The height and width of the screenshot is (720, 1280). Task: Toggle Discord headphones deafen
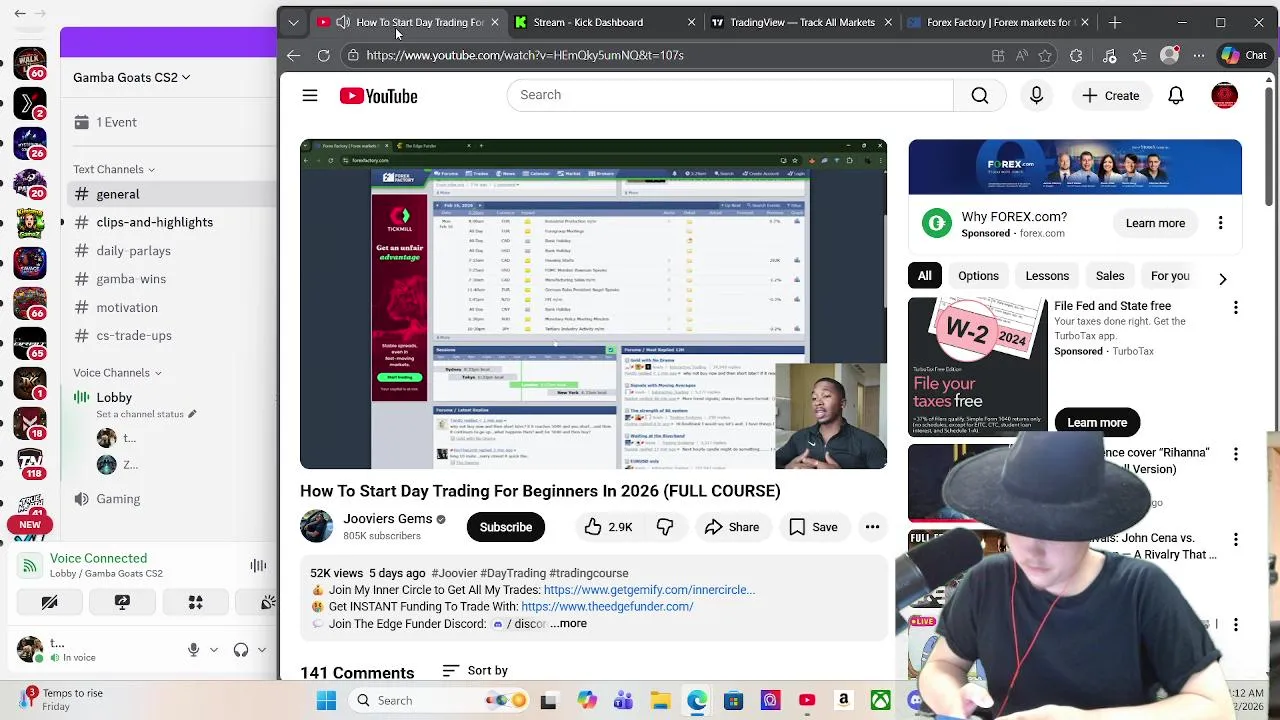point(240,649)
